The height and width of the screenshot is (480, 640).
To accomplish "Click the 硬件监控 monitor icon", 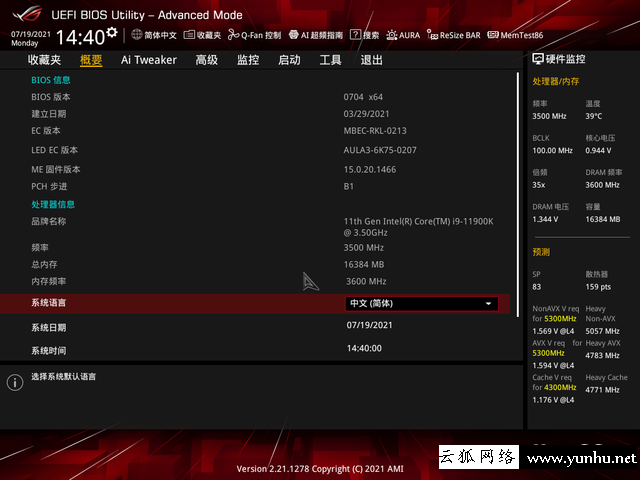I will coord(538,59).
